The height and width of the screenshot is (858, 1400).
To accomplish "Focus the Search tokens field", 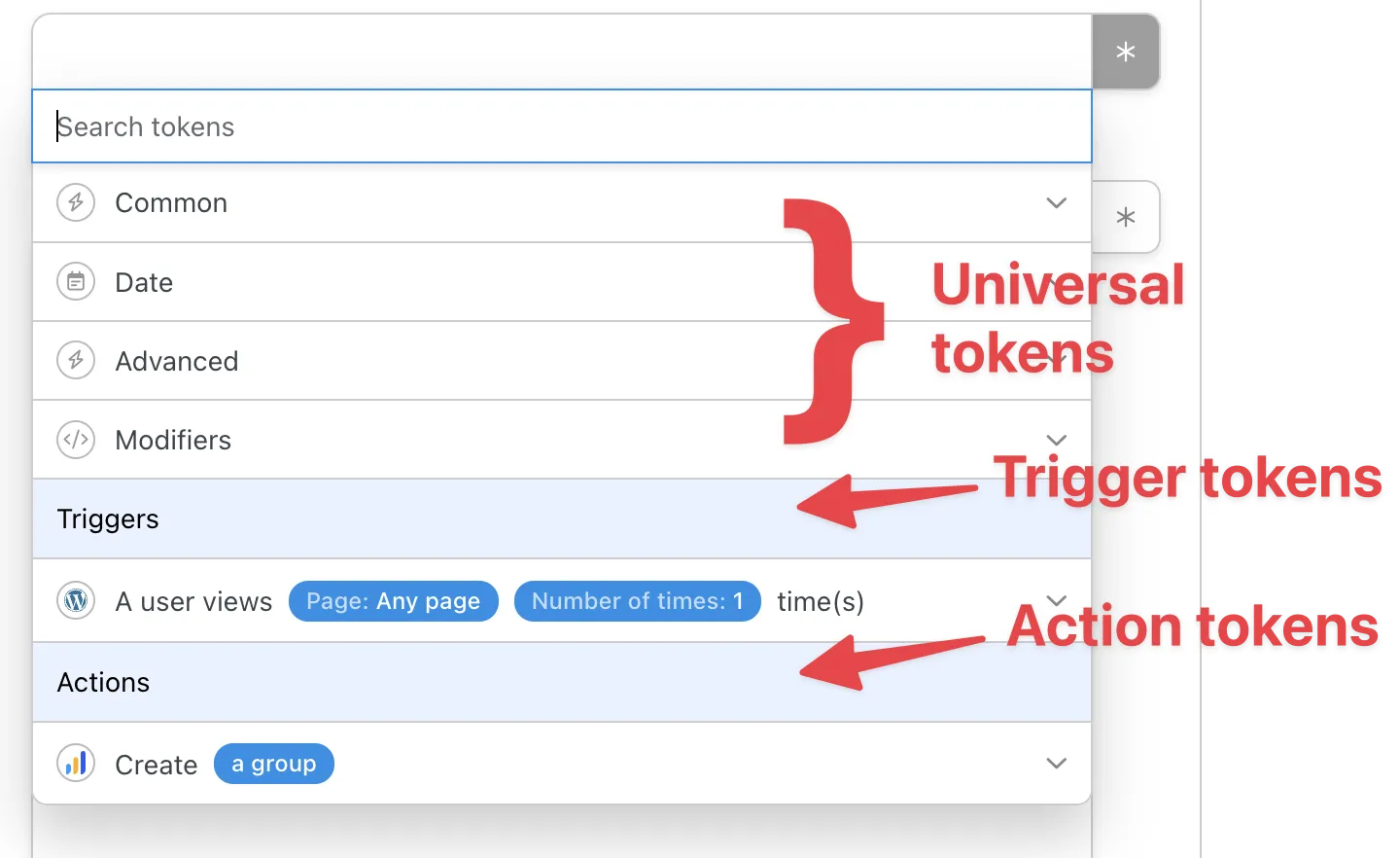I will (x=562, y=126).
